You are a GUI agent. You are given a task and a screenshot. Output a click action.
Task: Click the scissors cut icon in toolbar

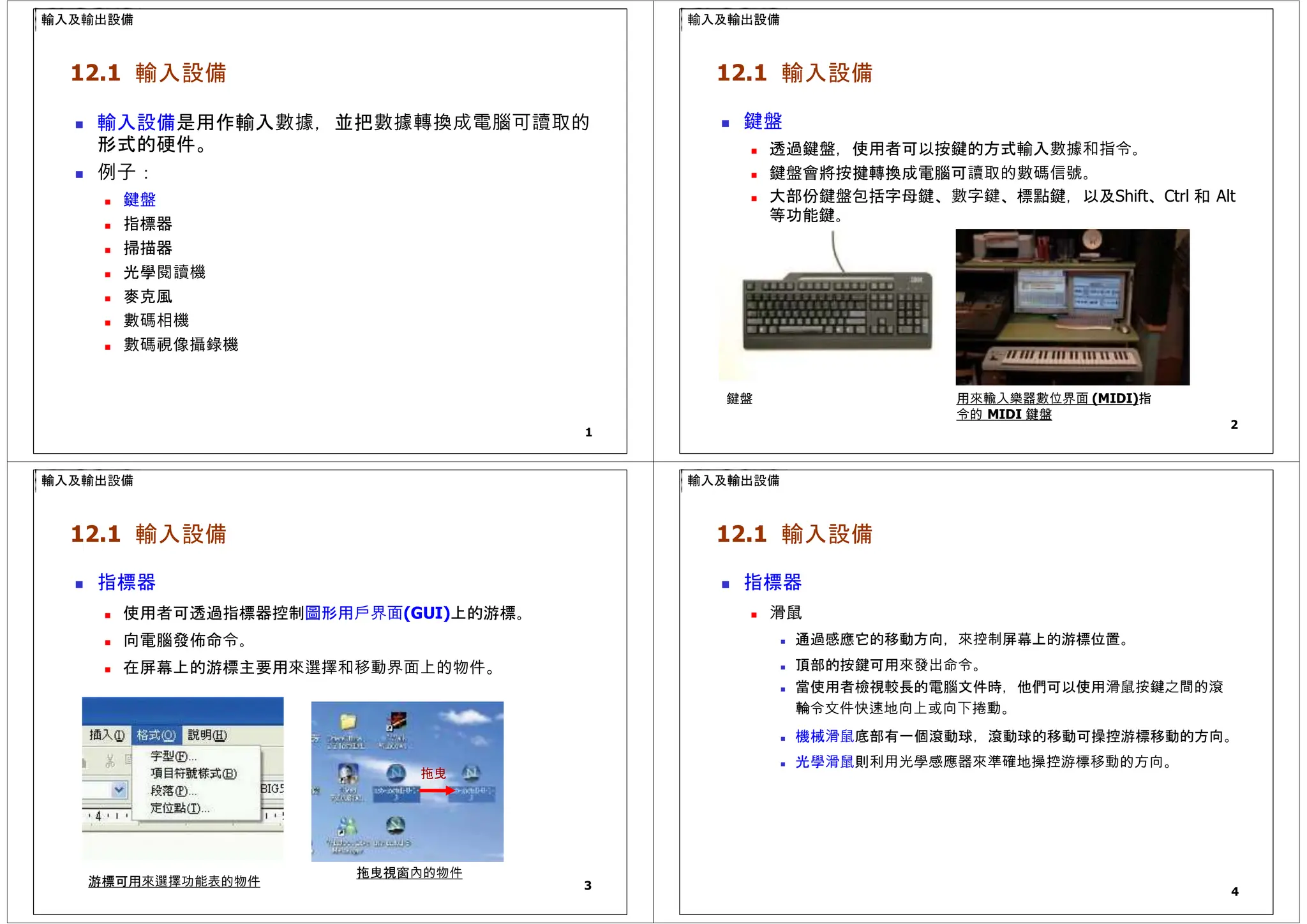coord(110,761)
